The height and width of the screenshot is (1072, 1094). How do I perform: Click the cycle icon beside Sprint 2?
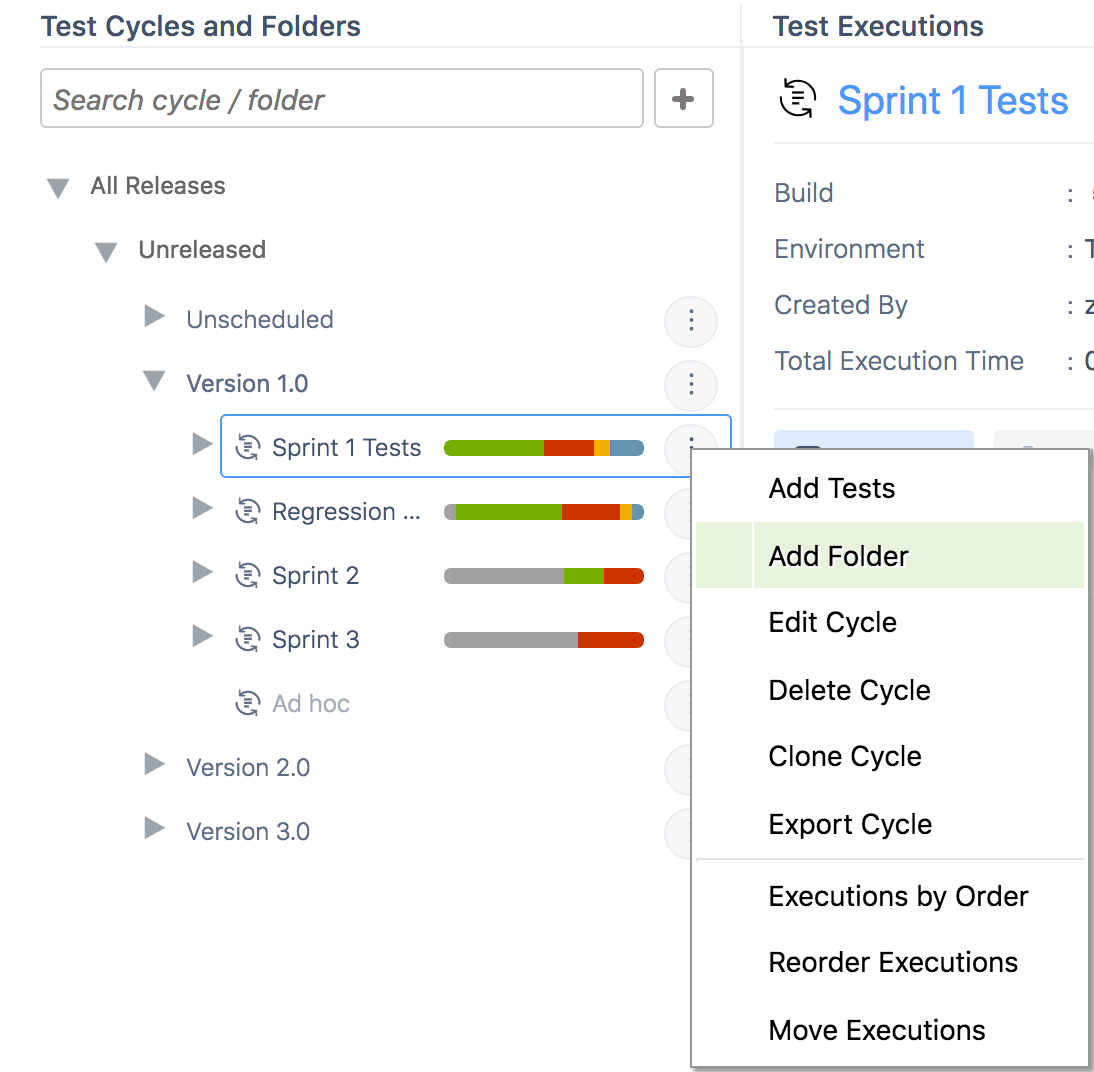click(x=248, y=575)
